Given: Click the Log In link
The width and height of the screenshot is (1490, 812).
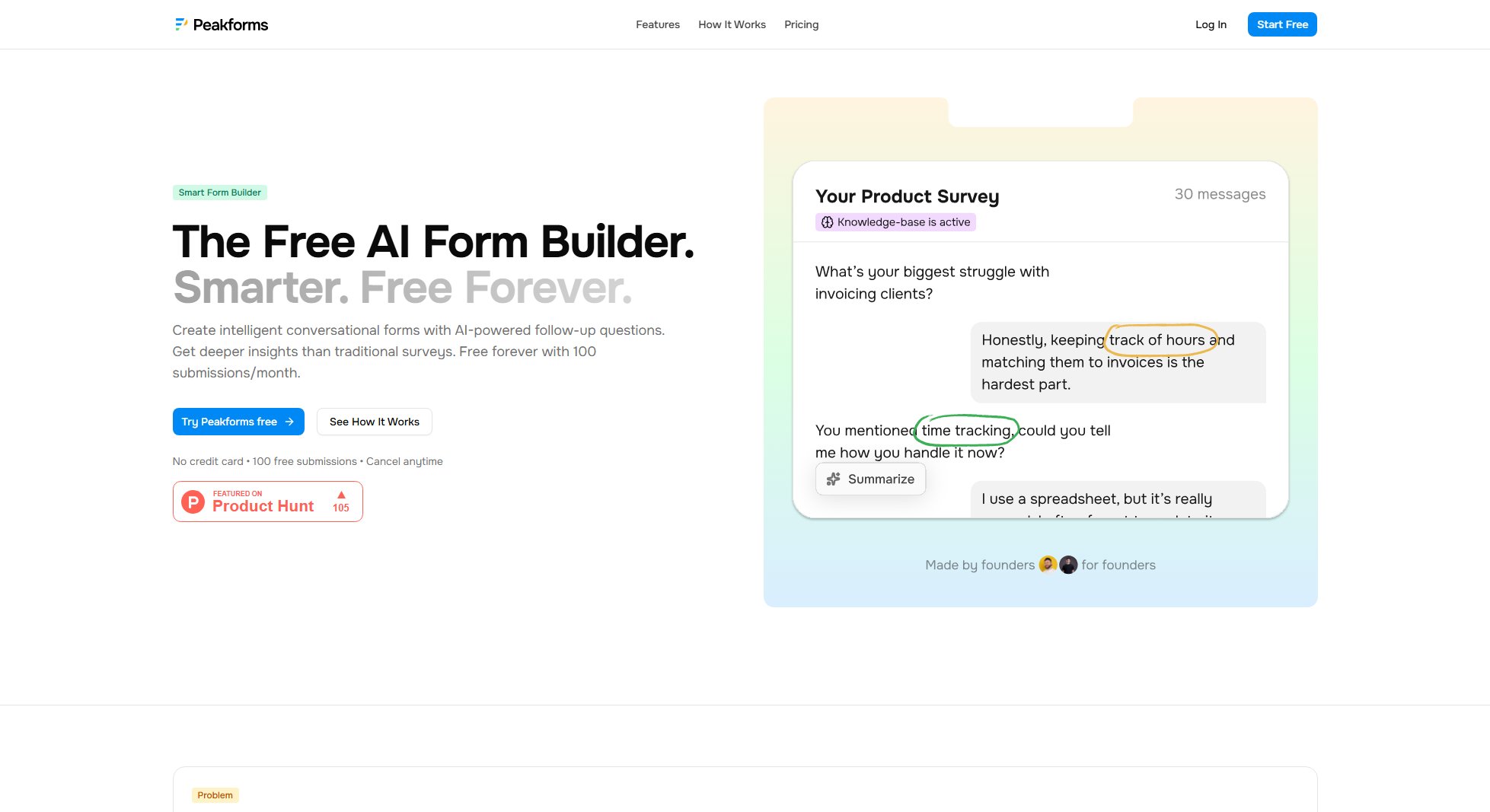Looking at the screenshot, I should tap(1211, 24).
